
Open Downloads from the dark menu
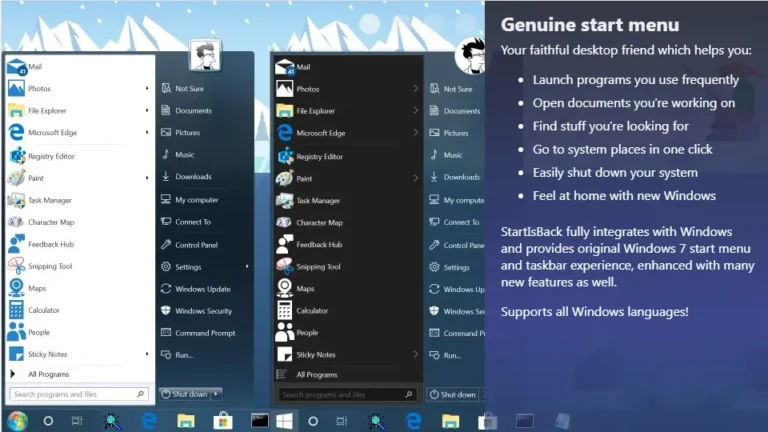click(461, 177)
